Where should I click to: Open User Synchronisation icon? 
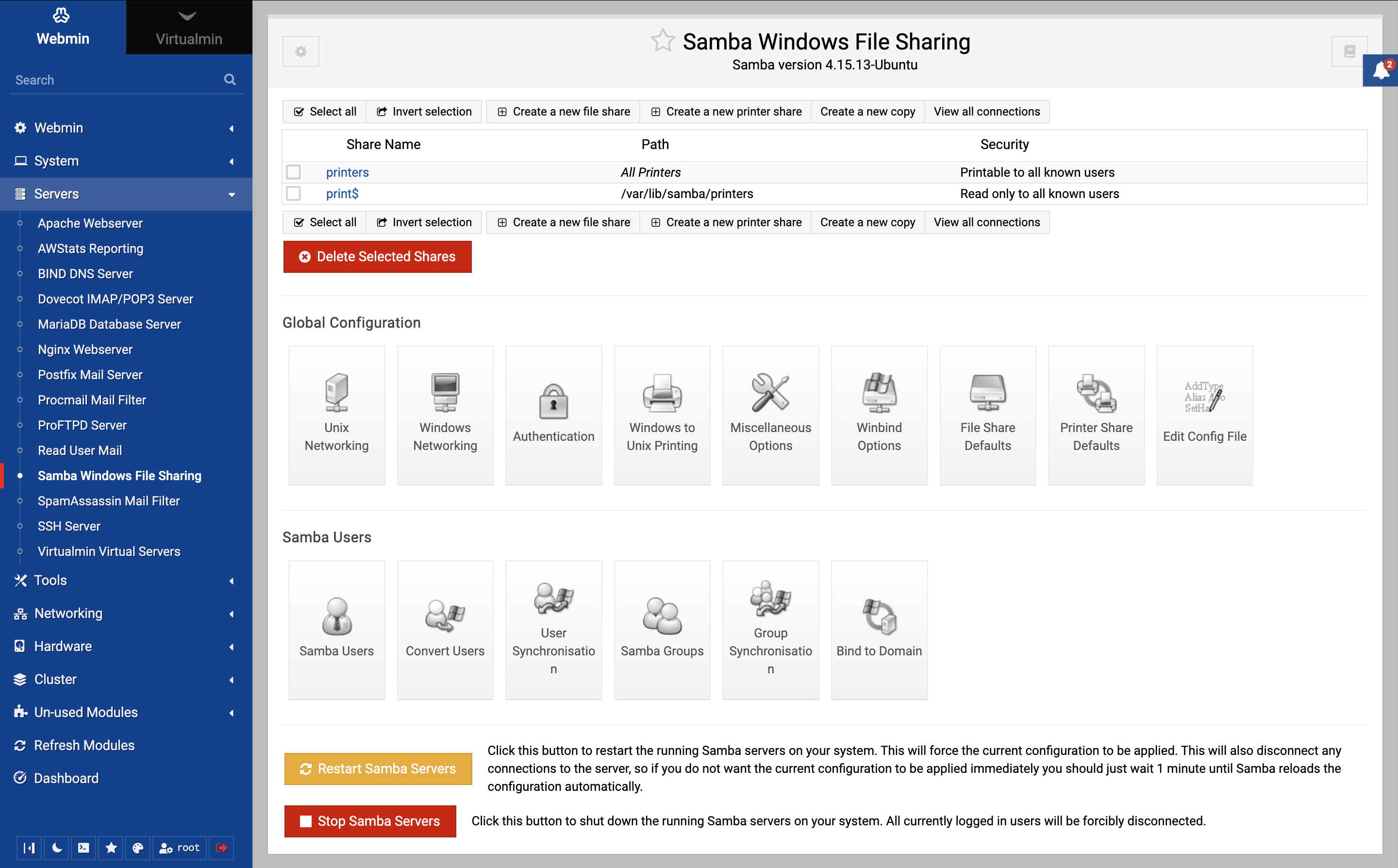[x=553, y=630]
